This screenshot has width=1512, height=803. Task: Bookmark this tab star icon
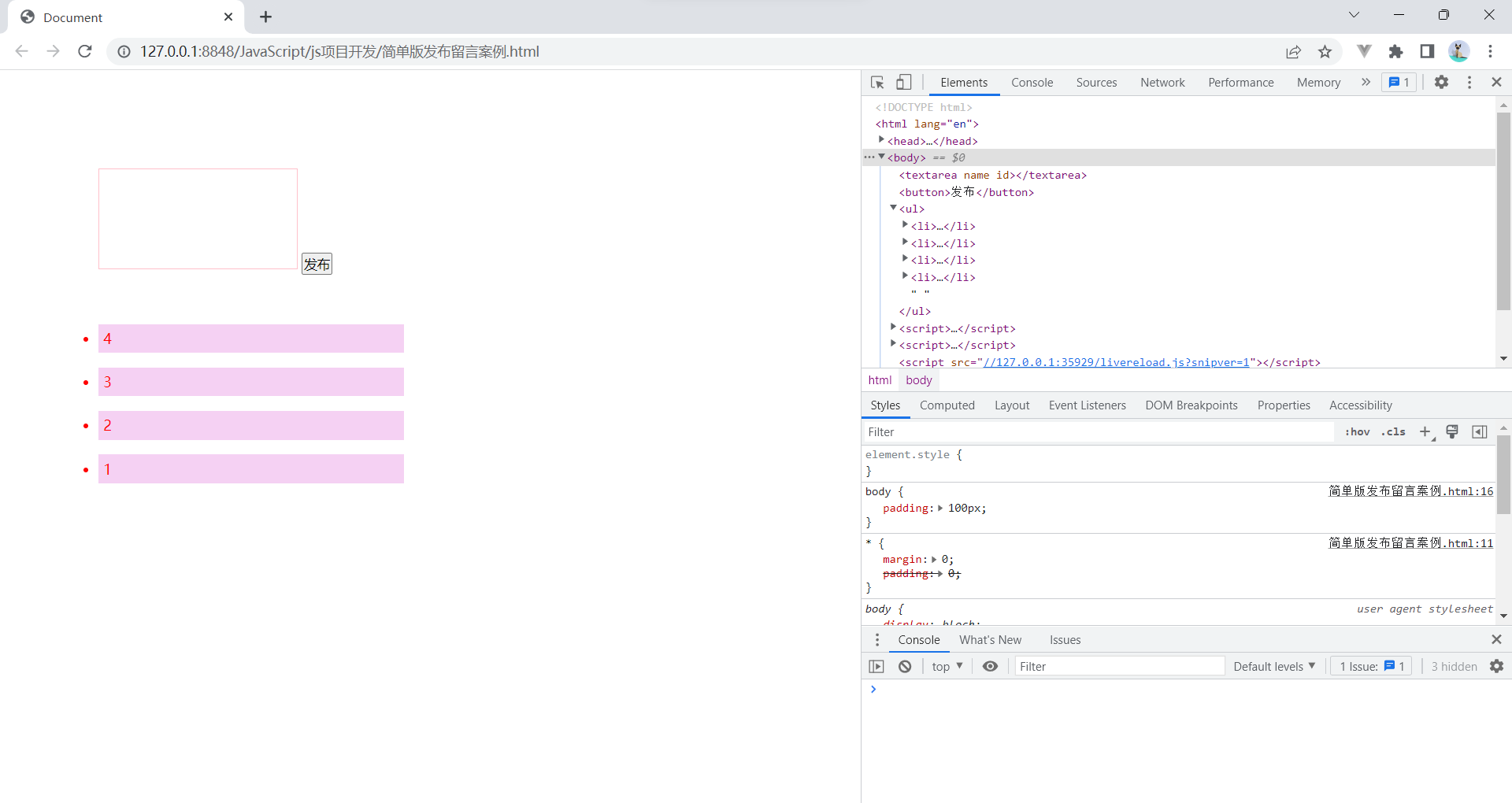click(x=1325, y=52)
